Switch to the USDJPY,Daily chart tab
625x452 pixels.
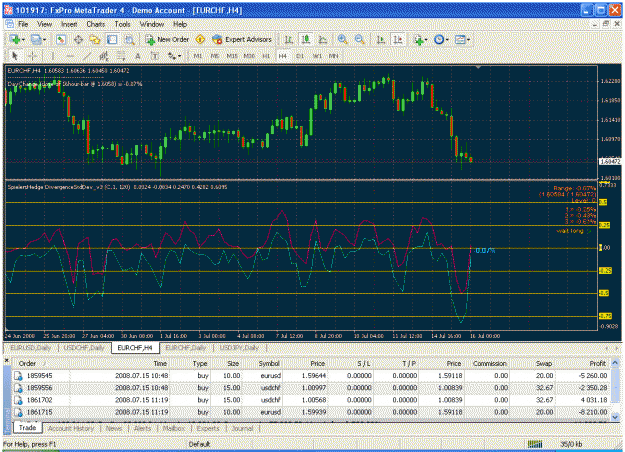click(239, 348)
